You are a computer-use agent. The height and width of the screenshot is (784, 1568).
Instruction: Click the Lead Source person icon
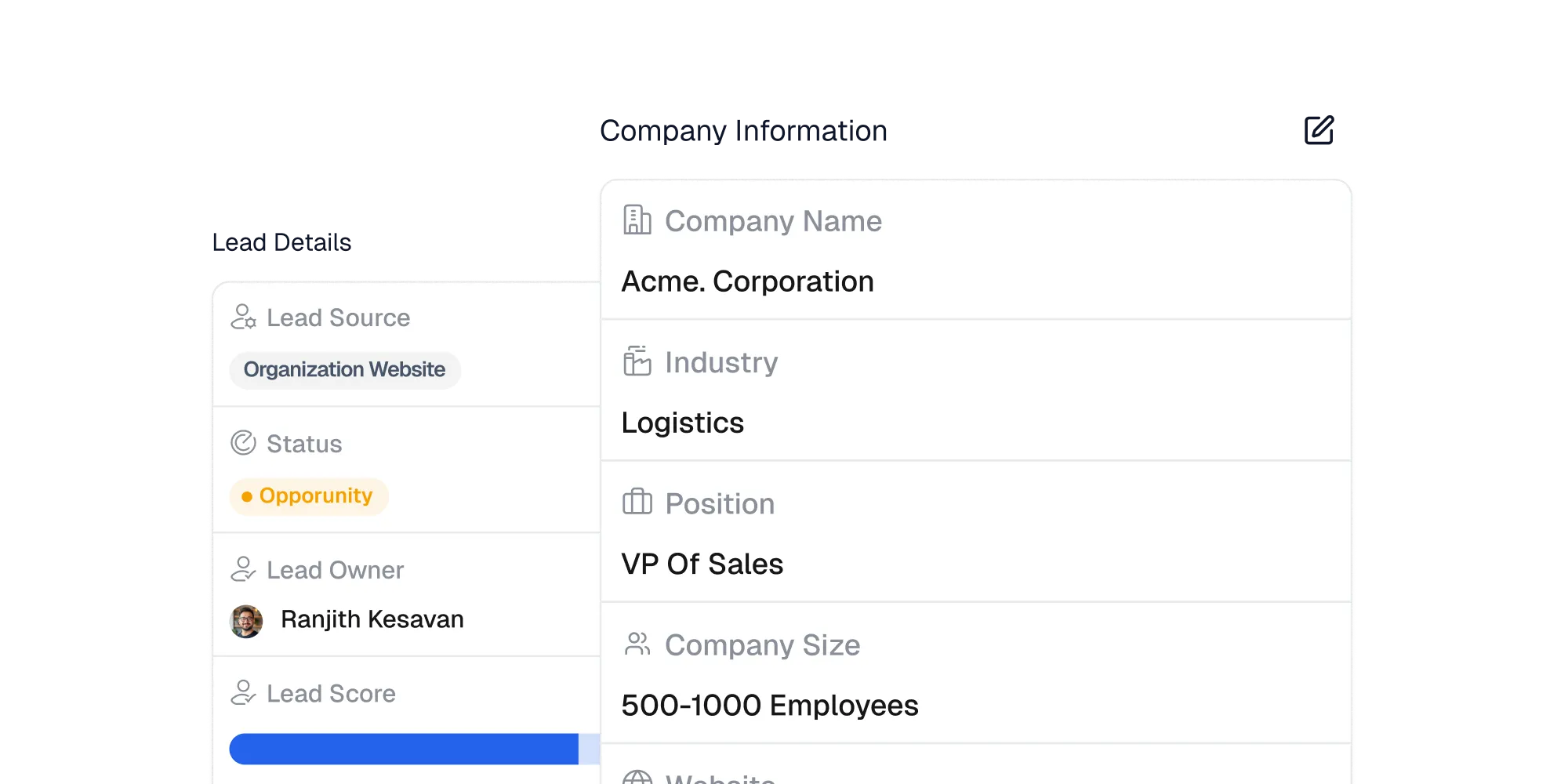click(x=244, y=317)
